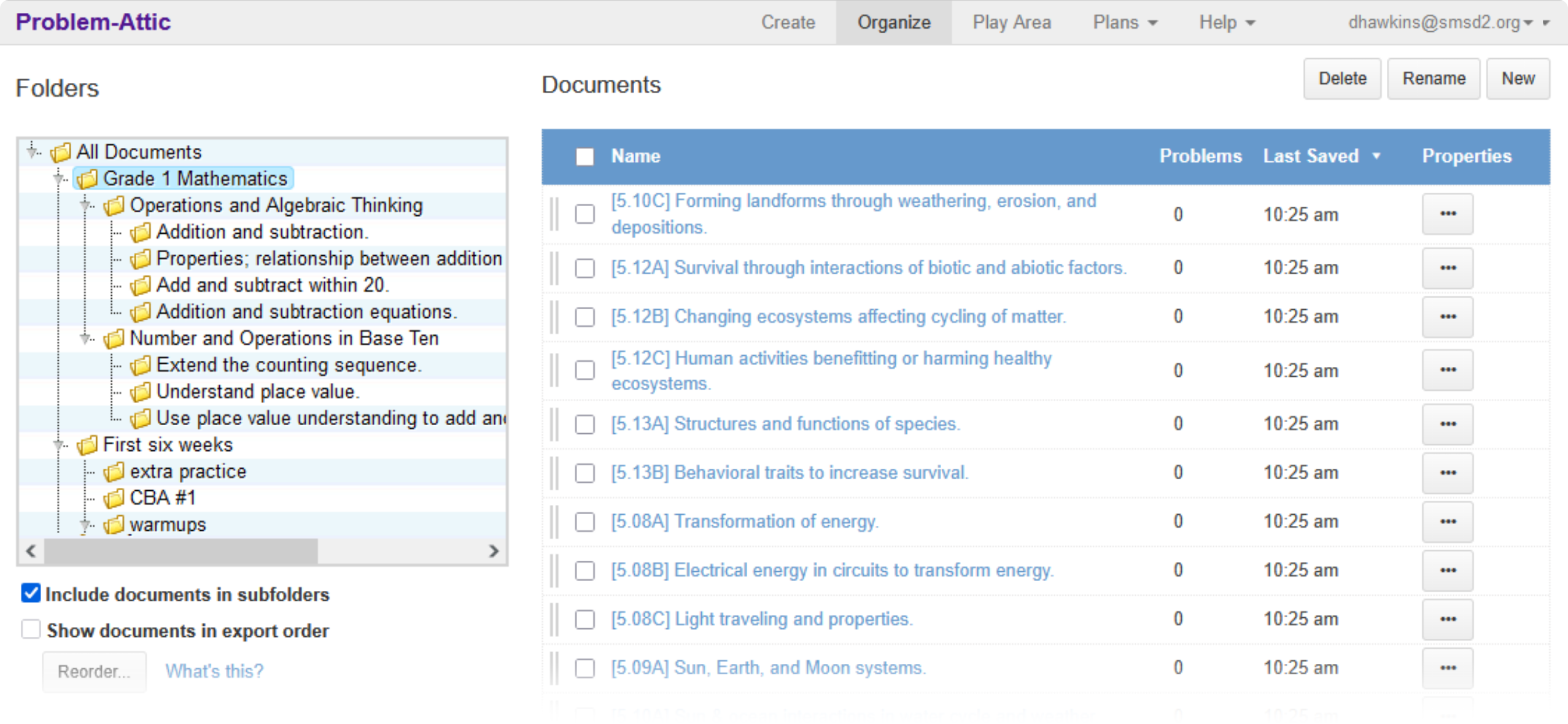Uncheck Include documents in subfolders
The width and height of the screenshot is (1568, 724).
point(31,594)
